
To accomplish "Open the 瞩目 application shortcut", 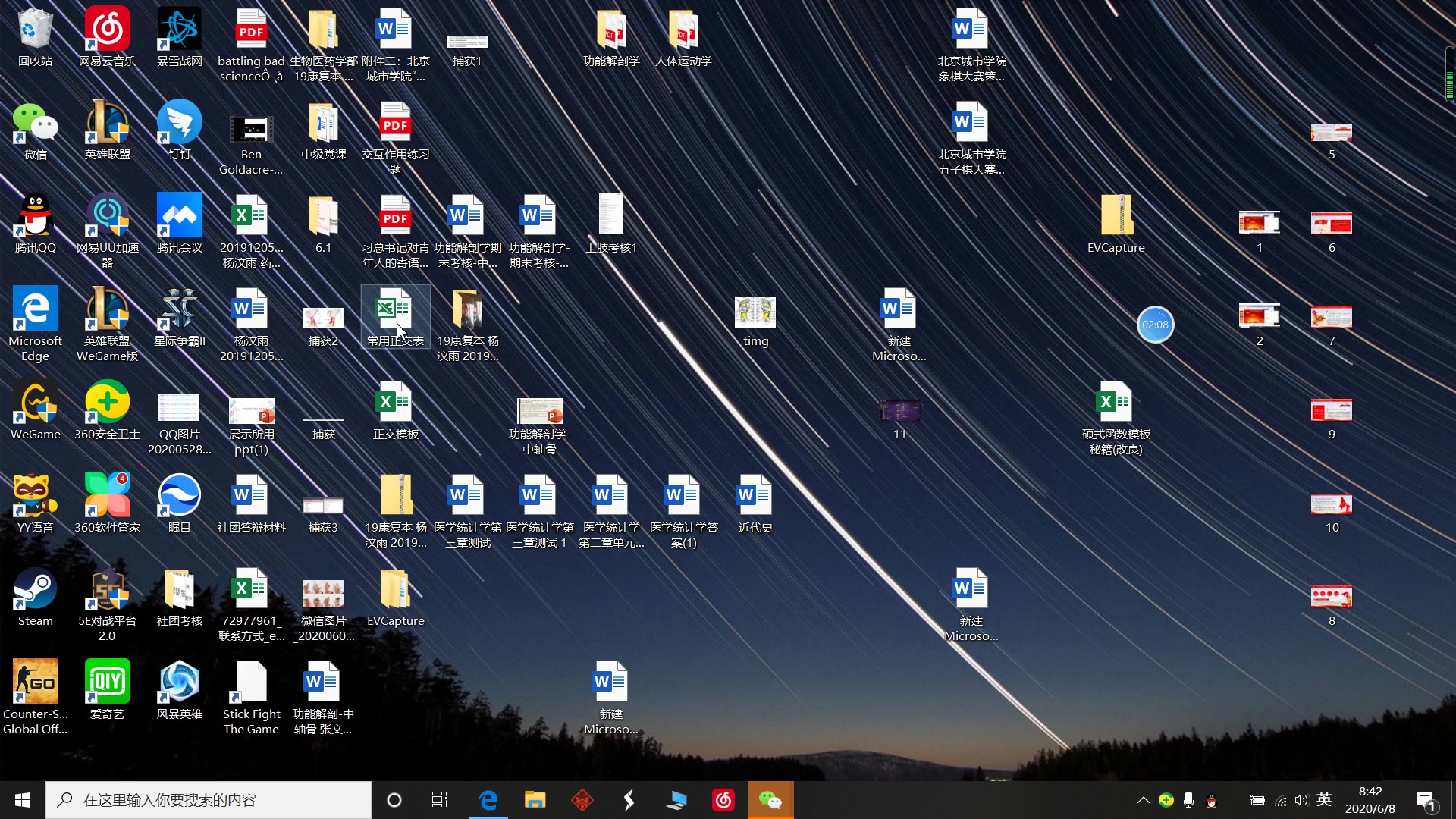I will tap(179, 504).
